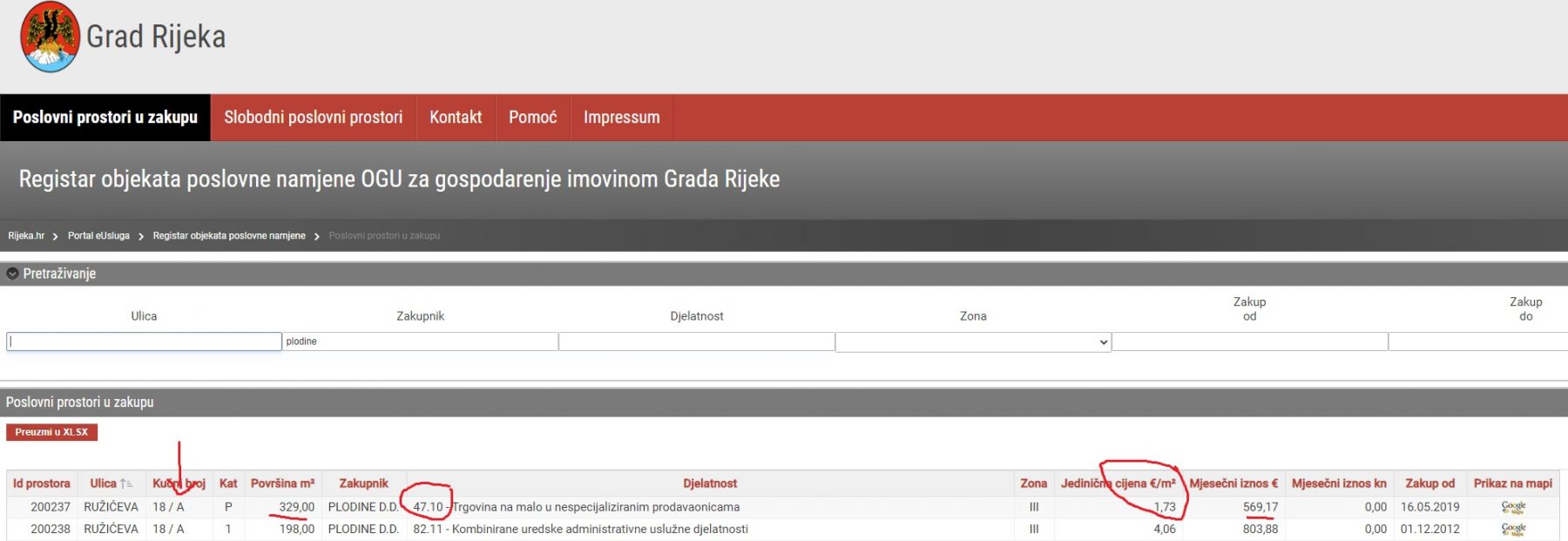Follow the Rijeka.hr breadcrumb link
Viewport: 1568px width, 541px height.
coord(26,236)
